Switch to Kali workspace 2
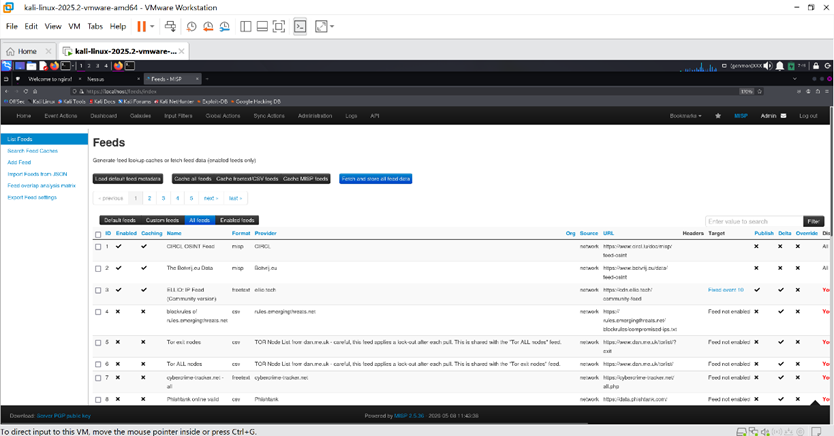834x436 pixels. pyautogui.click(x=89, y=66)
